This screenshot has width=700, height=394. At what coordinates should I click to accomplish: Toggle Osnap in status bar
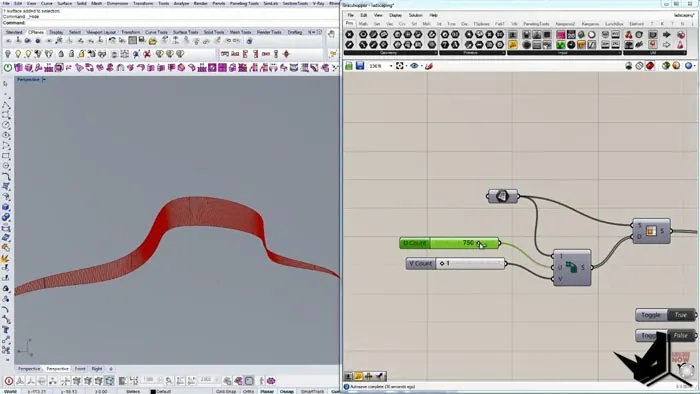tap(287, 391)
